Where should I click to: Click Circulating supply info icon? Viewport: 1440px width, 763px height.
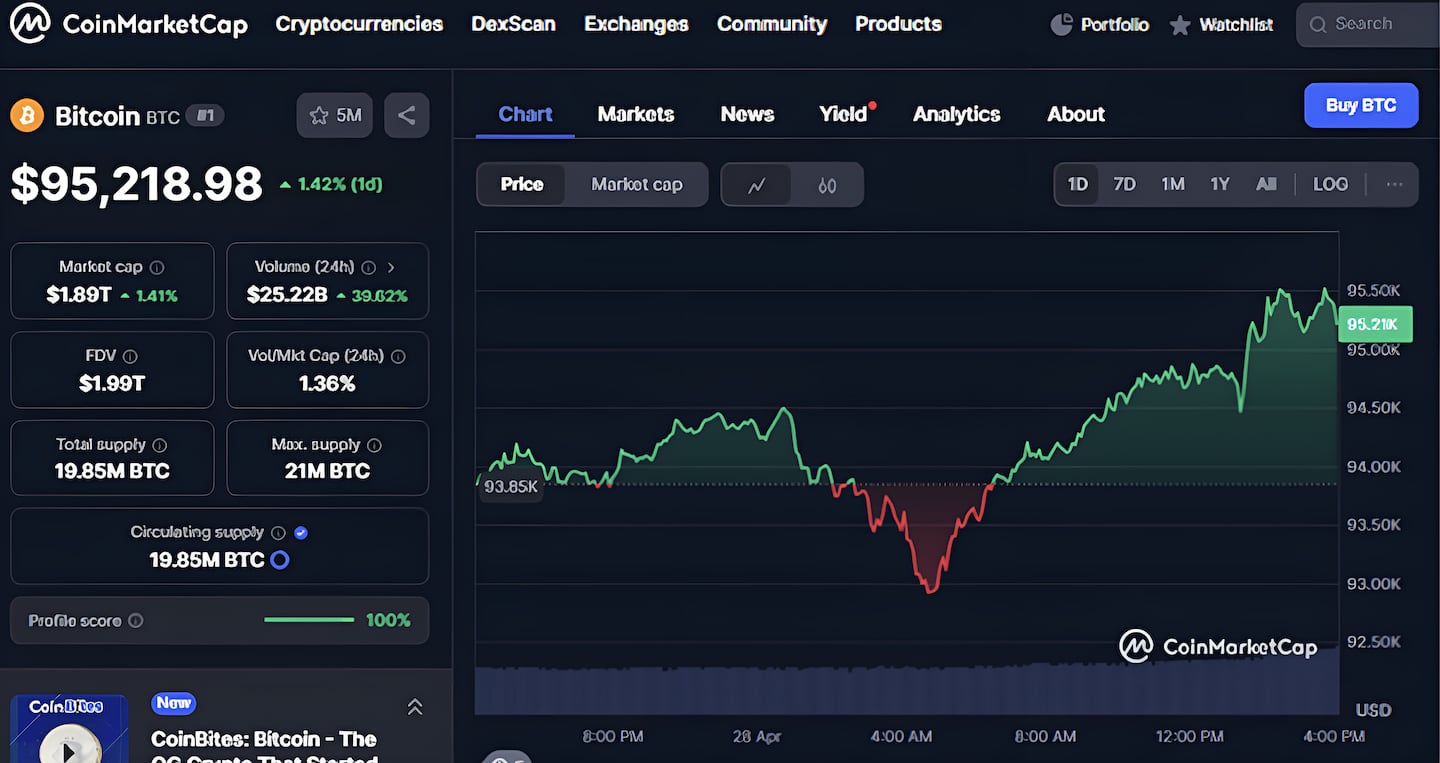click(x=278, y=533)
